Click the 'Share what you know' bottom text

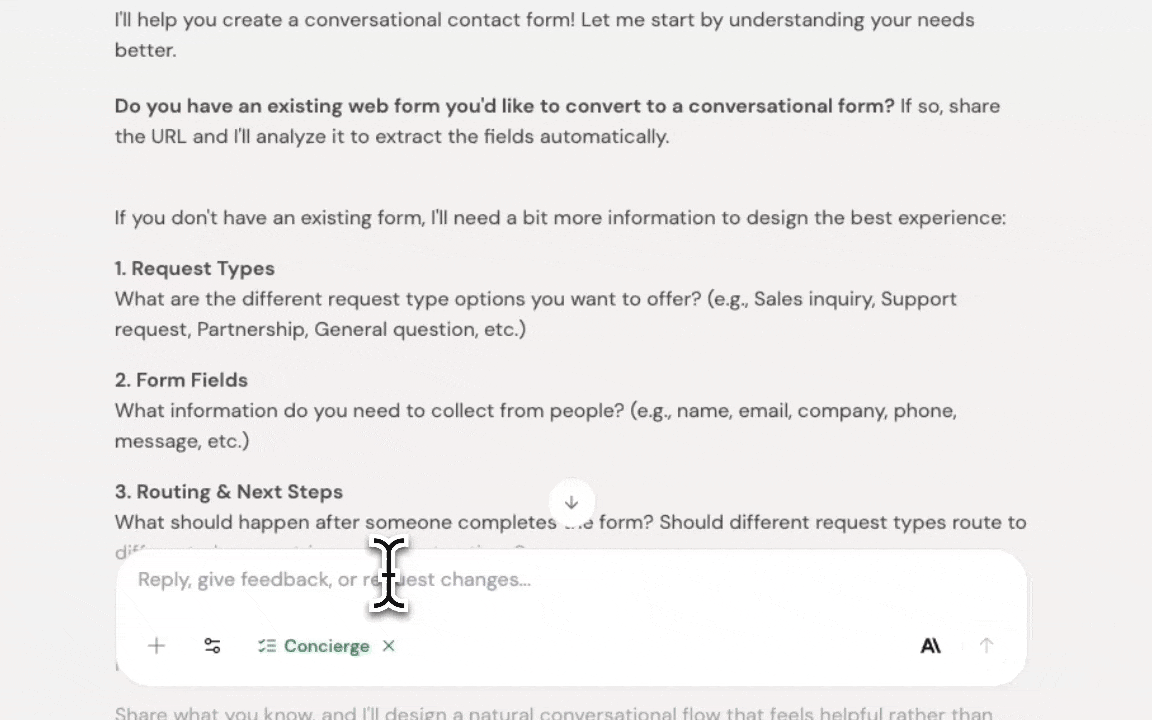(x=553, y=713)
